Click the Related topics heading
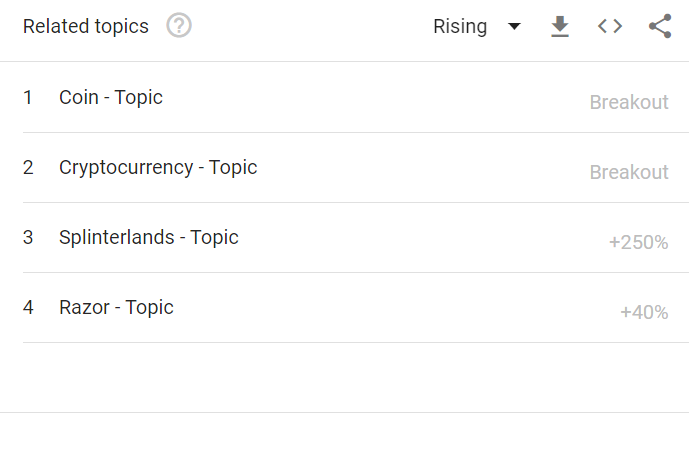 click(86, 26)
